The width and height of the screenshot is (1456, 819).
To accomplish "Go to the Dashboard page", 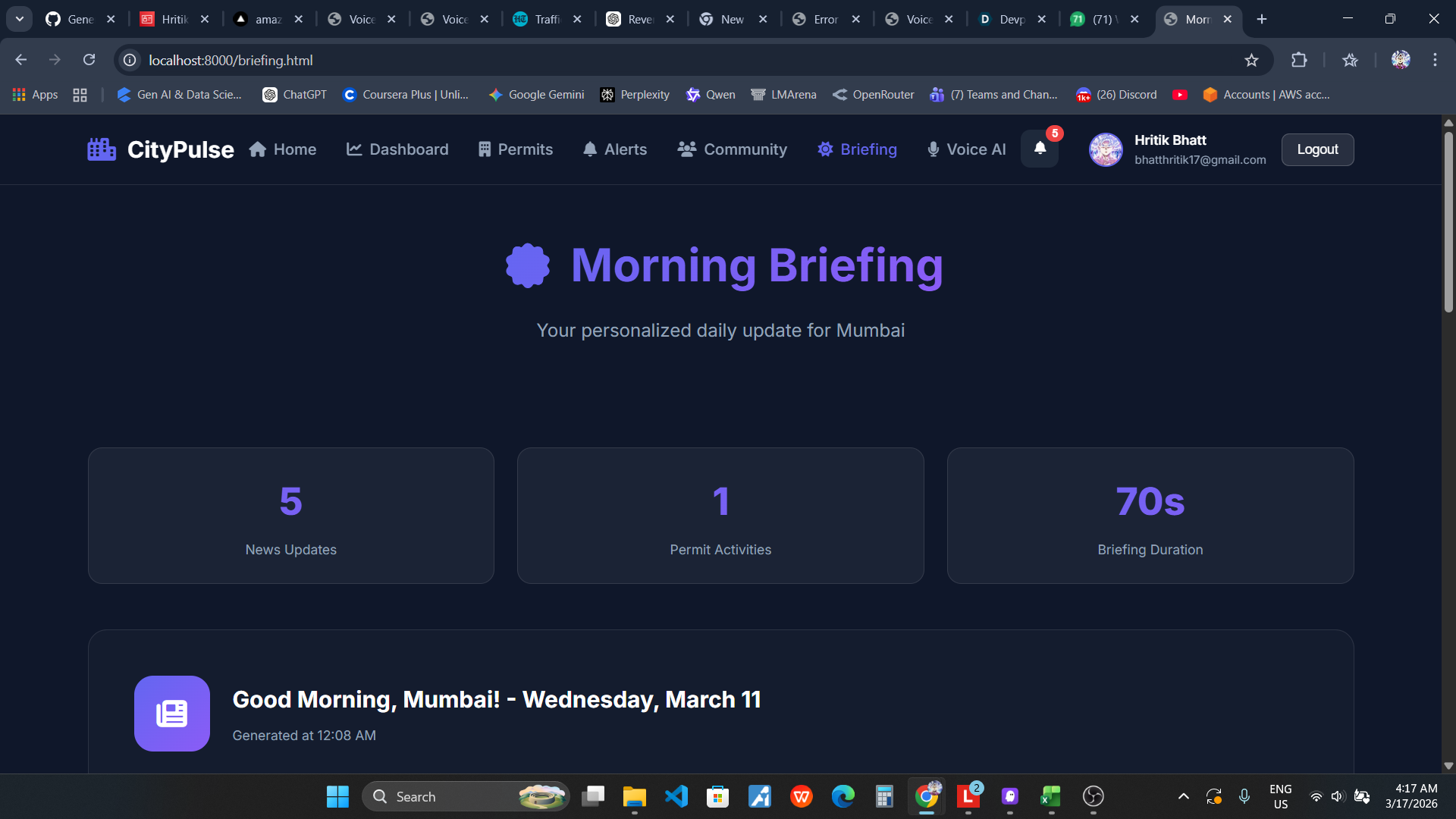I will [x=397, y=149].
